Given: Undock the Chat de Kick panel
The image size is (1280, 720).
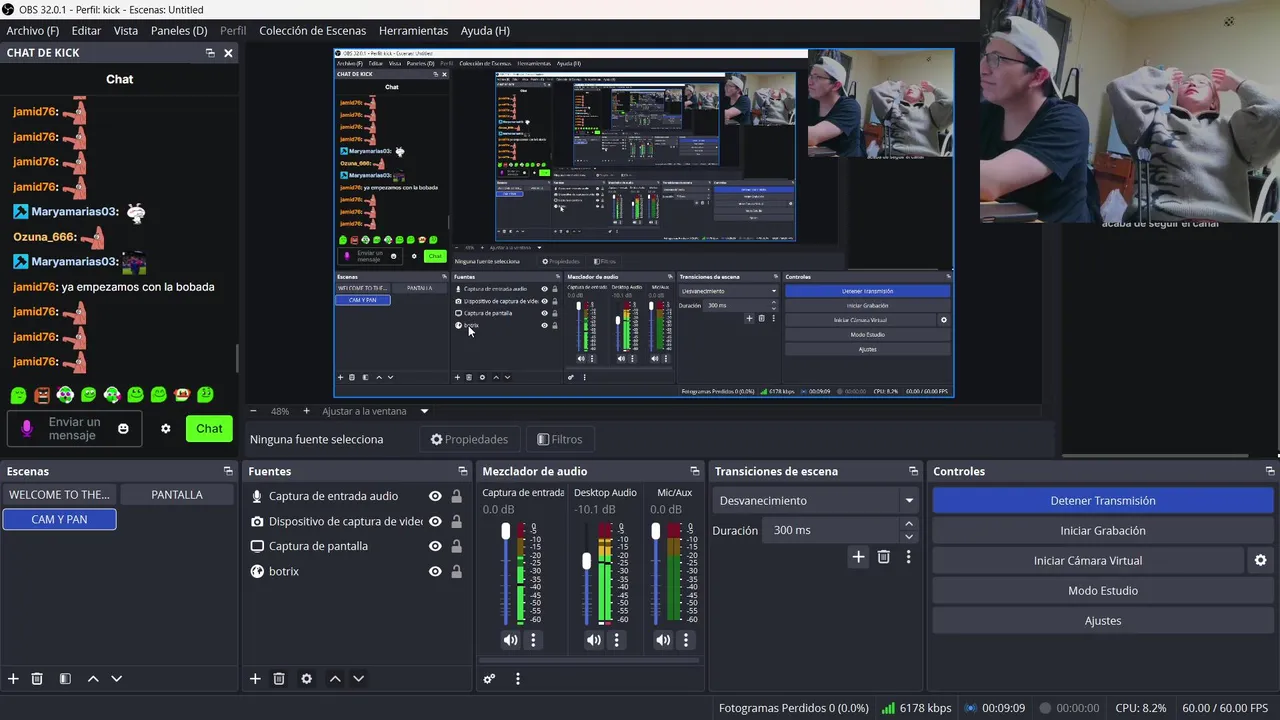Looking at the screenshot, I should tap(210, 53).
